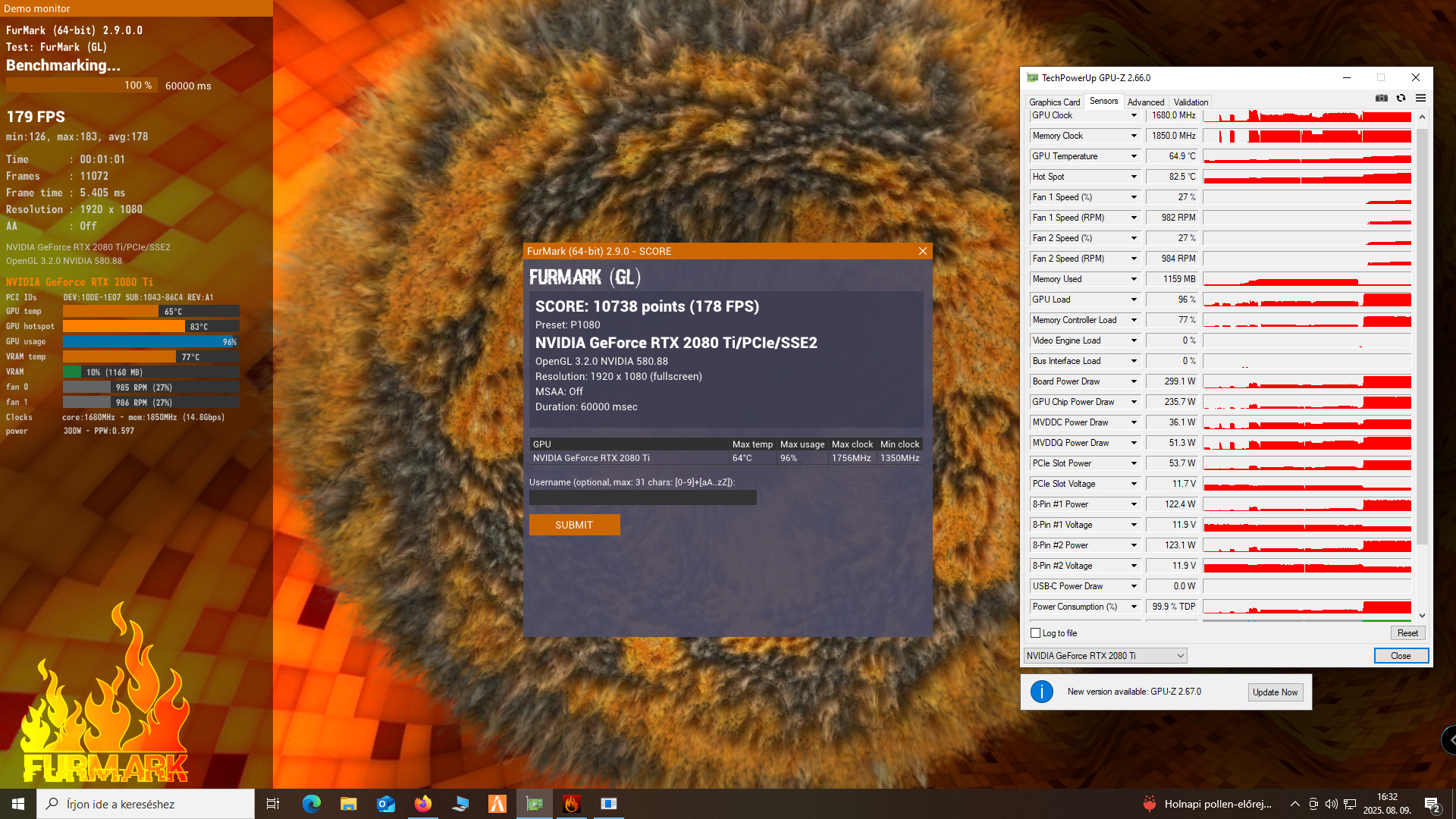1456x819 pixels.
Task: Open Outlook from the taskbar
Action: 386,804
